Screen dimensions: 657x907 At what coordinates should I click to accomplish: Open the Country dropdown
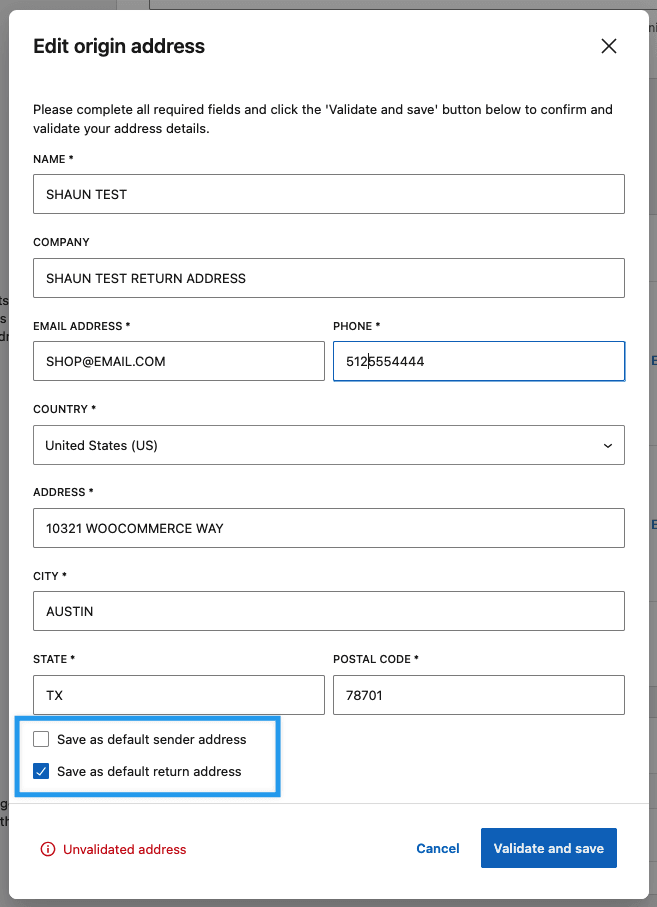[x=328, y=445]
